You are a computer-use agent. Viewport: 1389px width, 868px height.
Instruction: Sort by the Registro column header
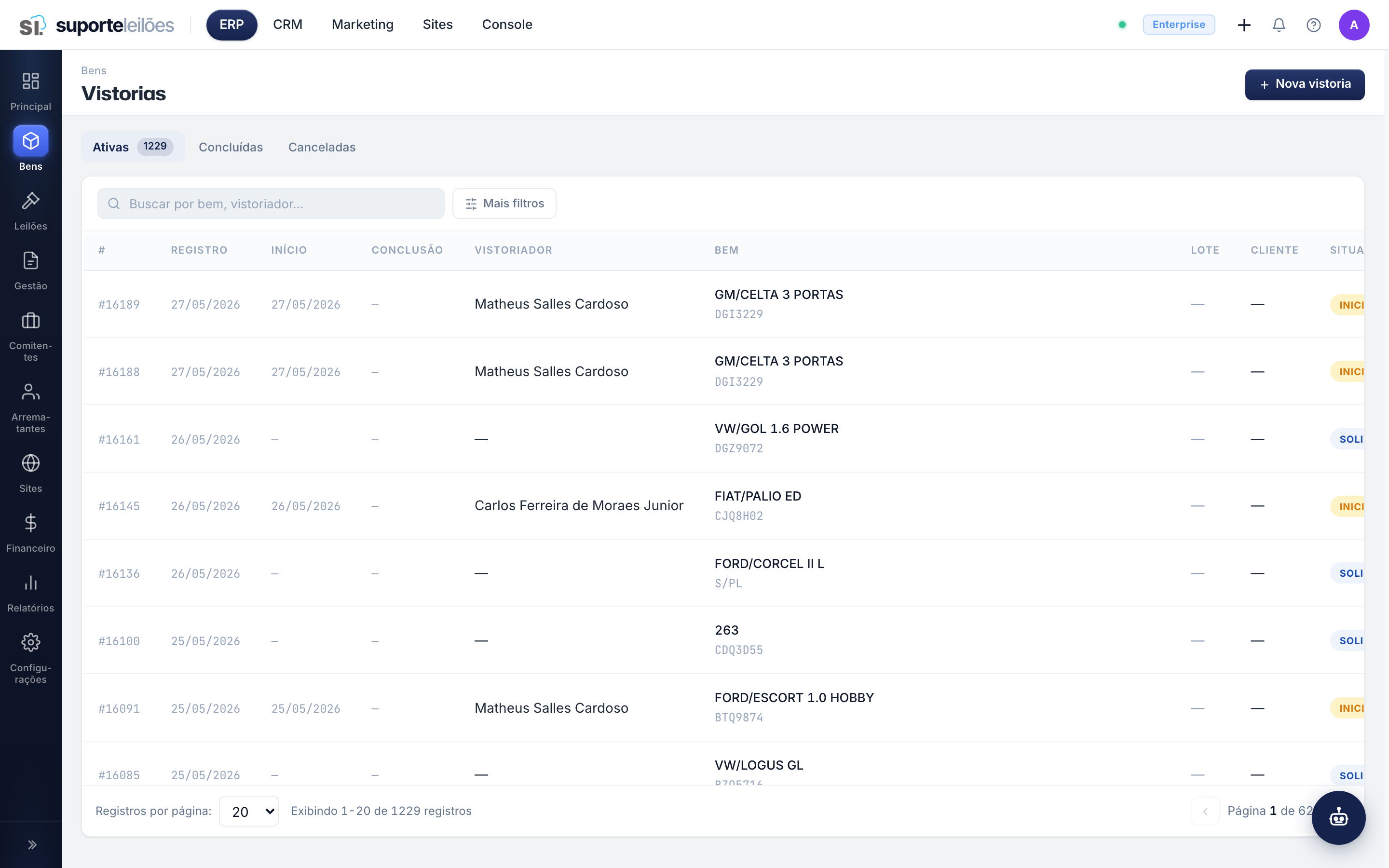[x=199, y=250]
